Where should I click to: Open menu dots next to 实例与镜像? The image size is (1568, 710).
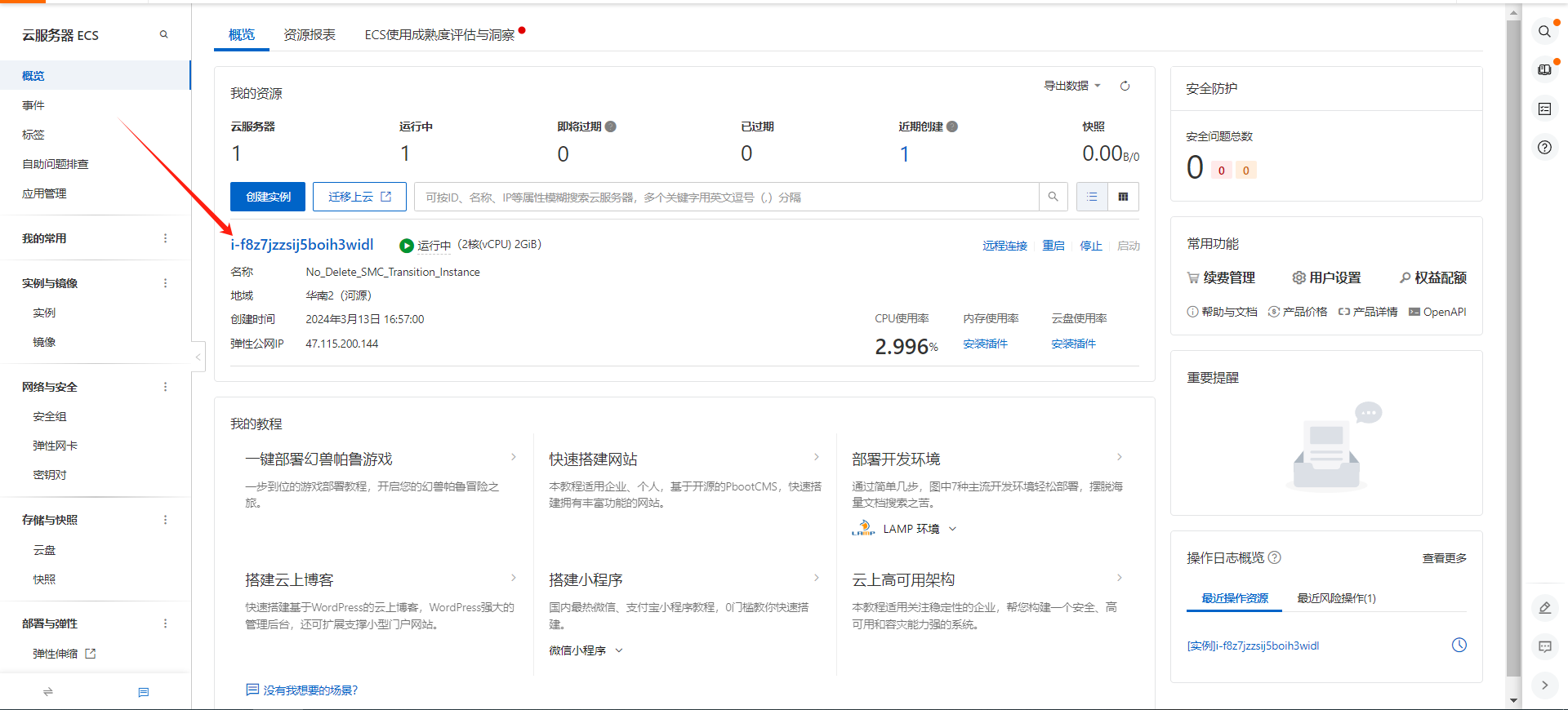(165, 283)
